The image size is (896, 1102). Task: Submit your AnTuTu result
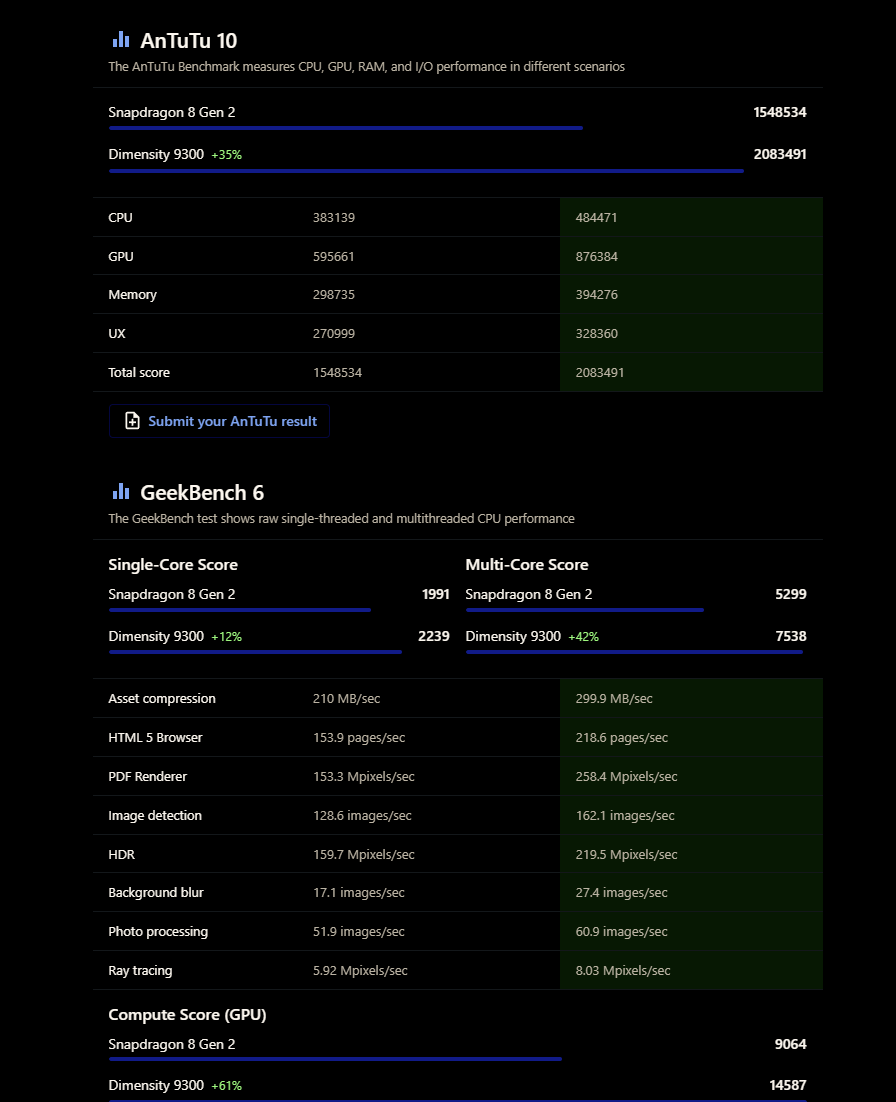click(x=219, y=421)
